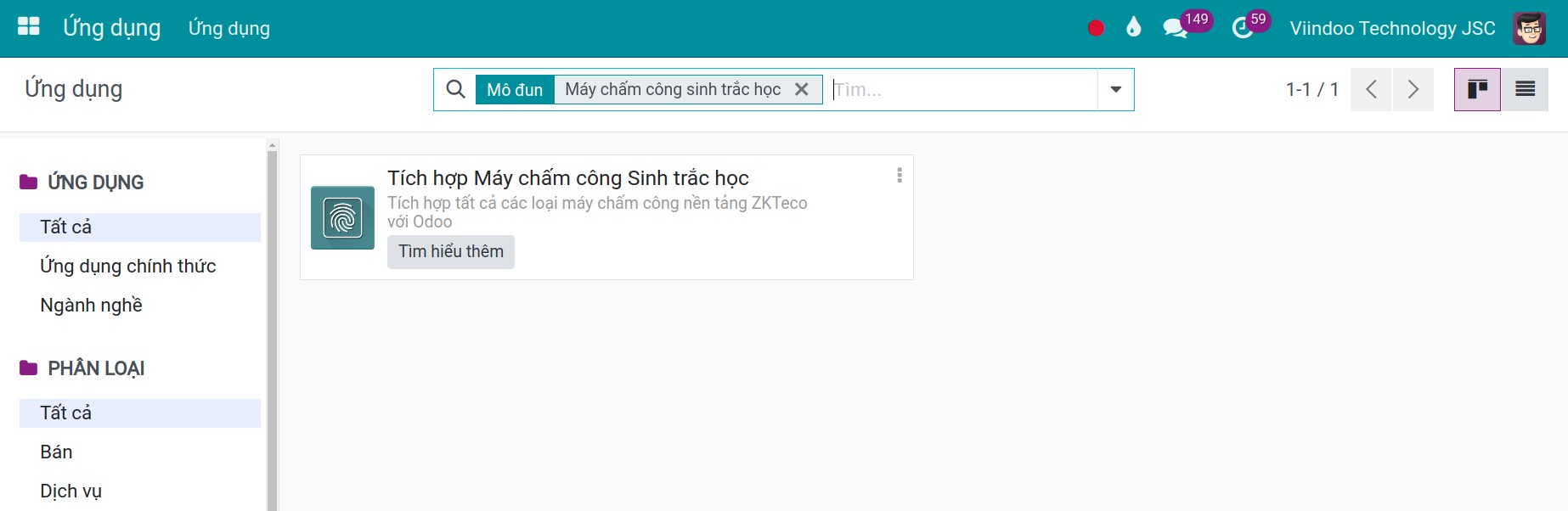Click the magnifying glass search icon
Image resolution: width=1568 pixels, height=511 pixels.
coord(455,89)
